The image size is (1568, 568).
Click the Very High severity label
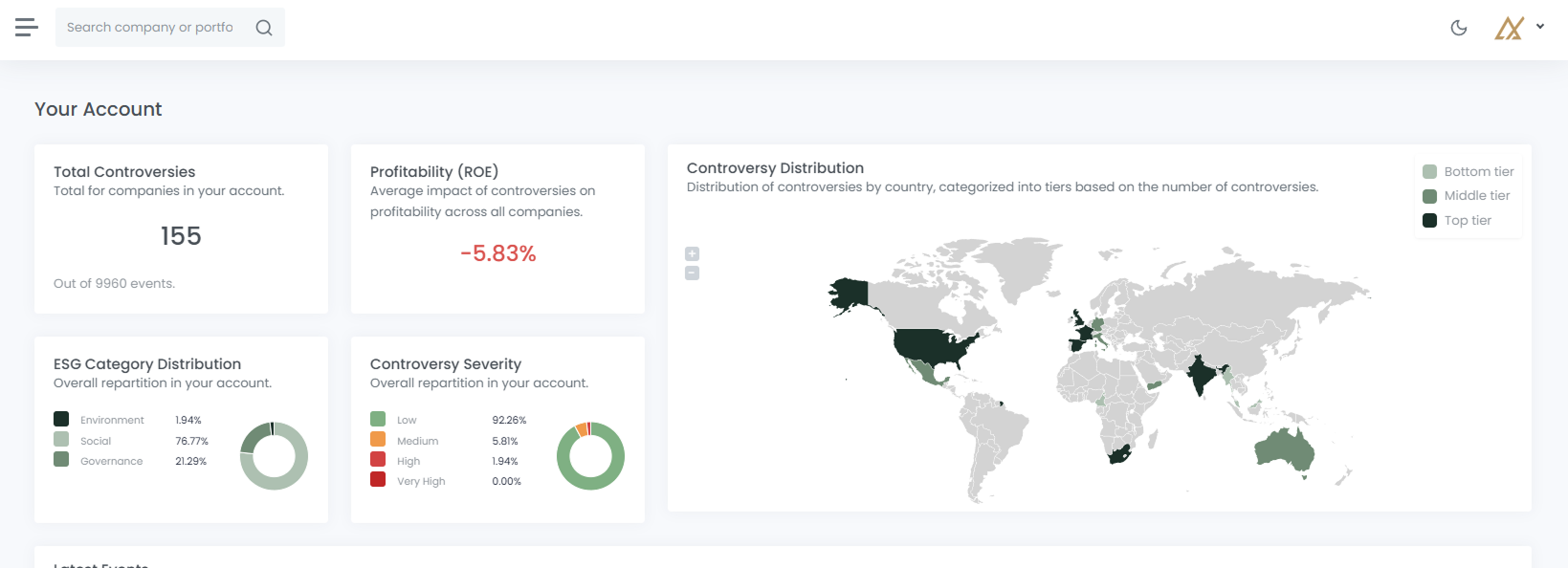(421, 481)
